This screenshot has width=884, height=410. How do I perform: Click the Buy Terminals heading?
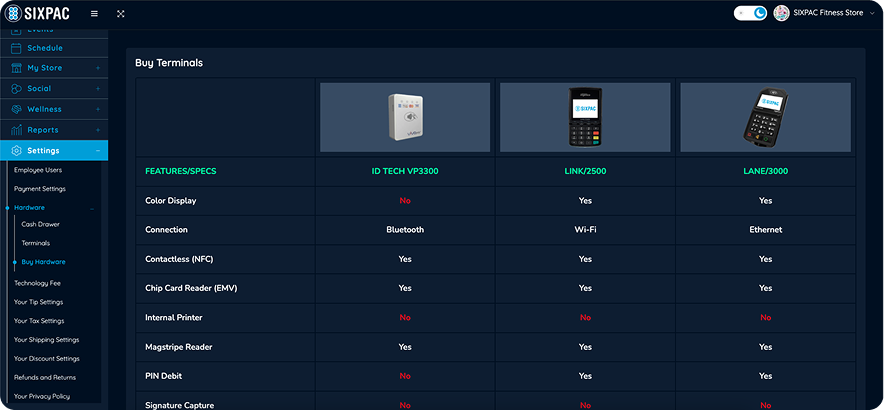pyautogui.click(x=169, y=63)
